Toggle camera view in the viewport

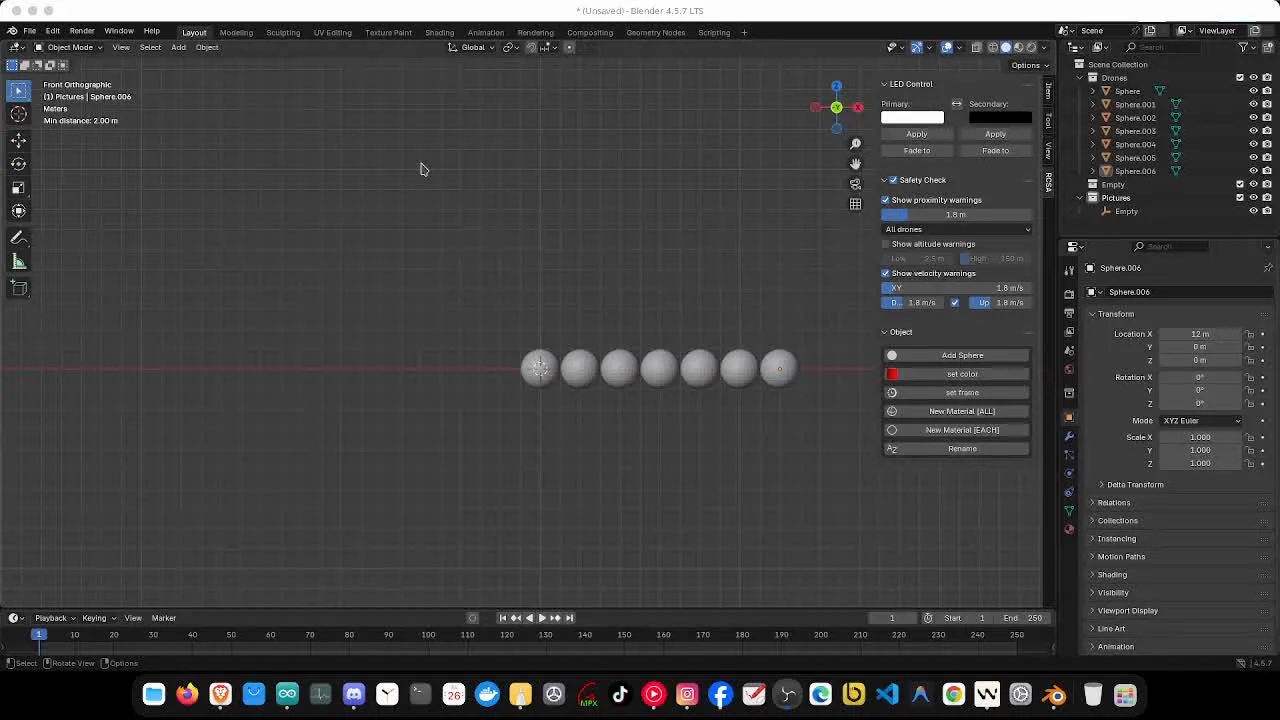pos(855,184)
